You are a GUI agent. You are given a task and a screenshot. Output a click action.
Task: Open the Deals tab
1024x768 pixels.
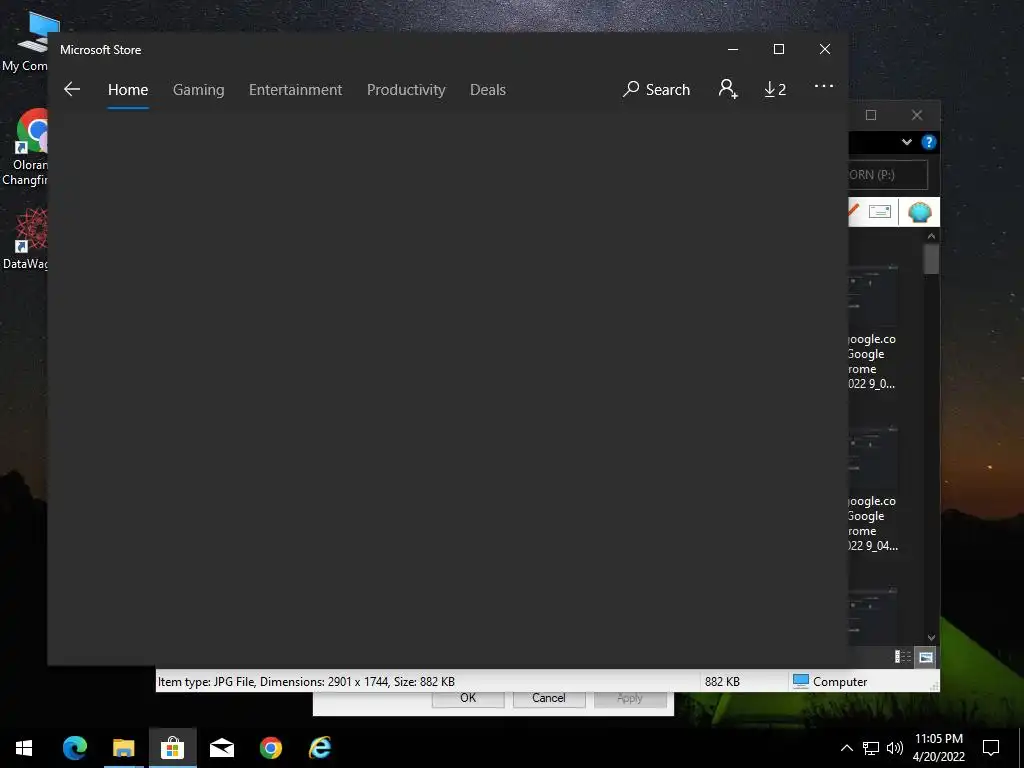pos(488,89)
